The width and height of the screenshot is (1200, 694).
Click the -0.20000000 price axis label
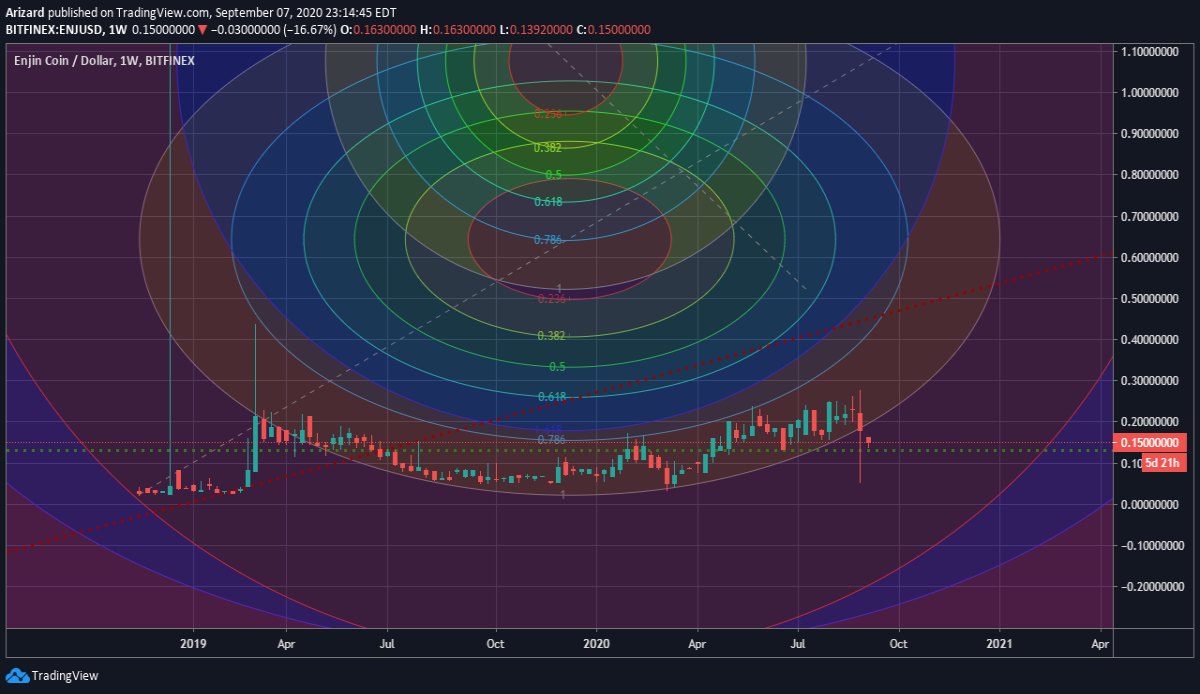click(1151, 587)
